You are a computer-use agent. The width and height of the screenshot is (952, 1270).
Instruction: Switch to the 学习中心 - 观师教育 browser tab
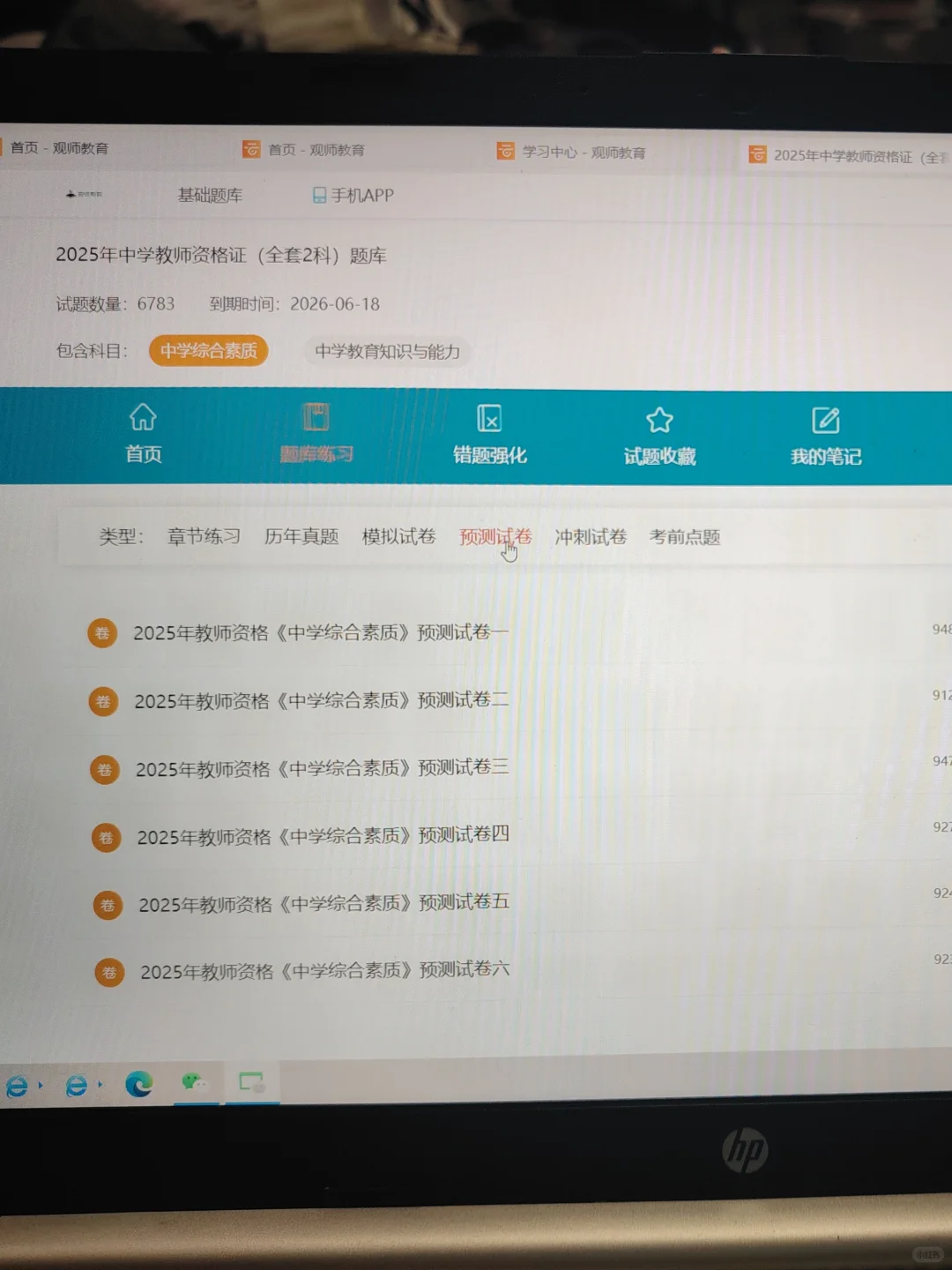573,152
